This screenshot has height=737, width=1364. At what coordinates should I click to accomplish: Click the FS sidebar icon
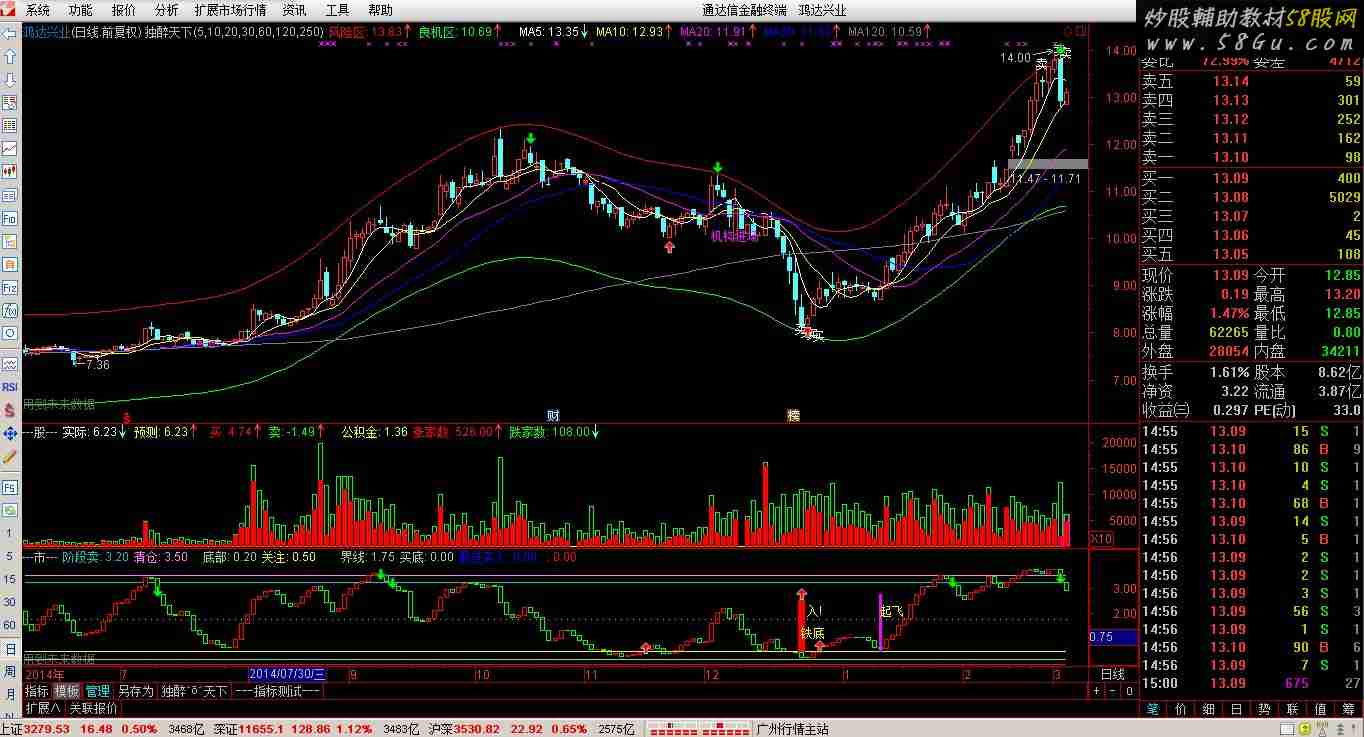click(9, 487)
